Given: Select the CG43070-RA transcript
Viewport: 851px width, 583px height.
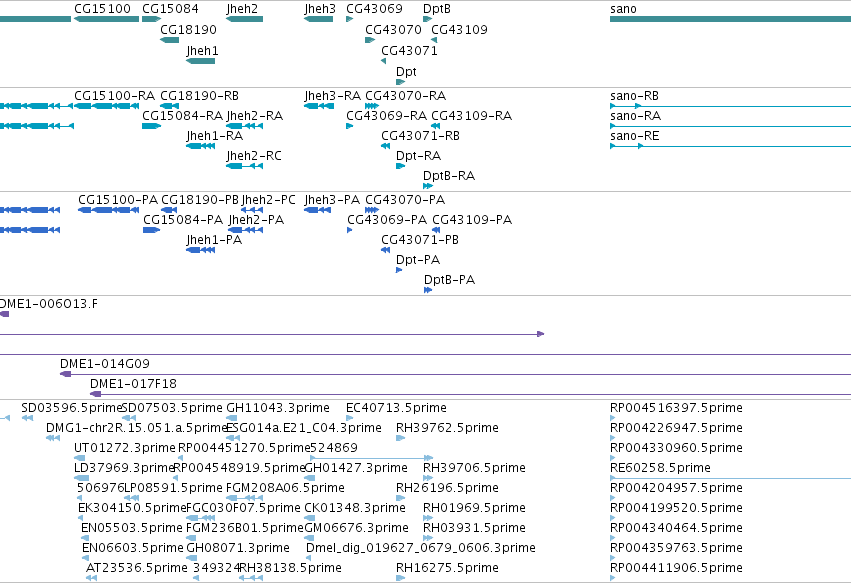Looking at the screenshot, I should tap(372, 106).
